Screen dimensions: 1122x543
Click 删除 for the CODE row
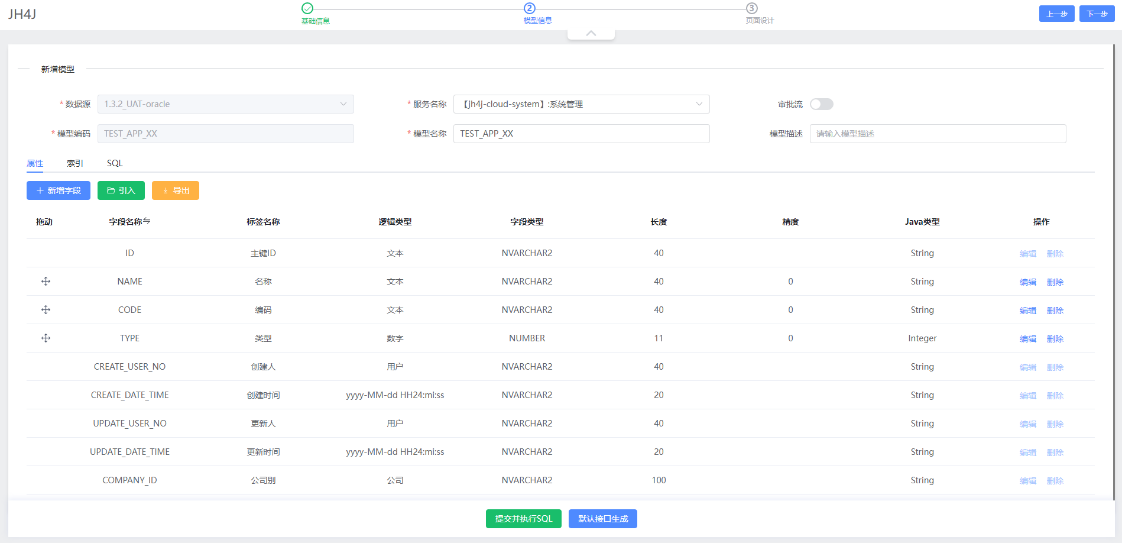point(1055,310)
